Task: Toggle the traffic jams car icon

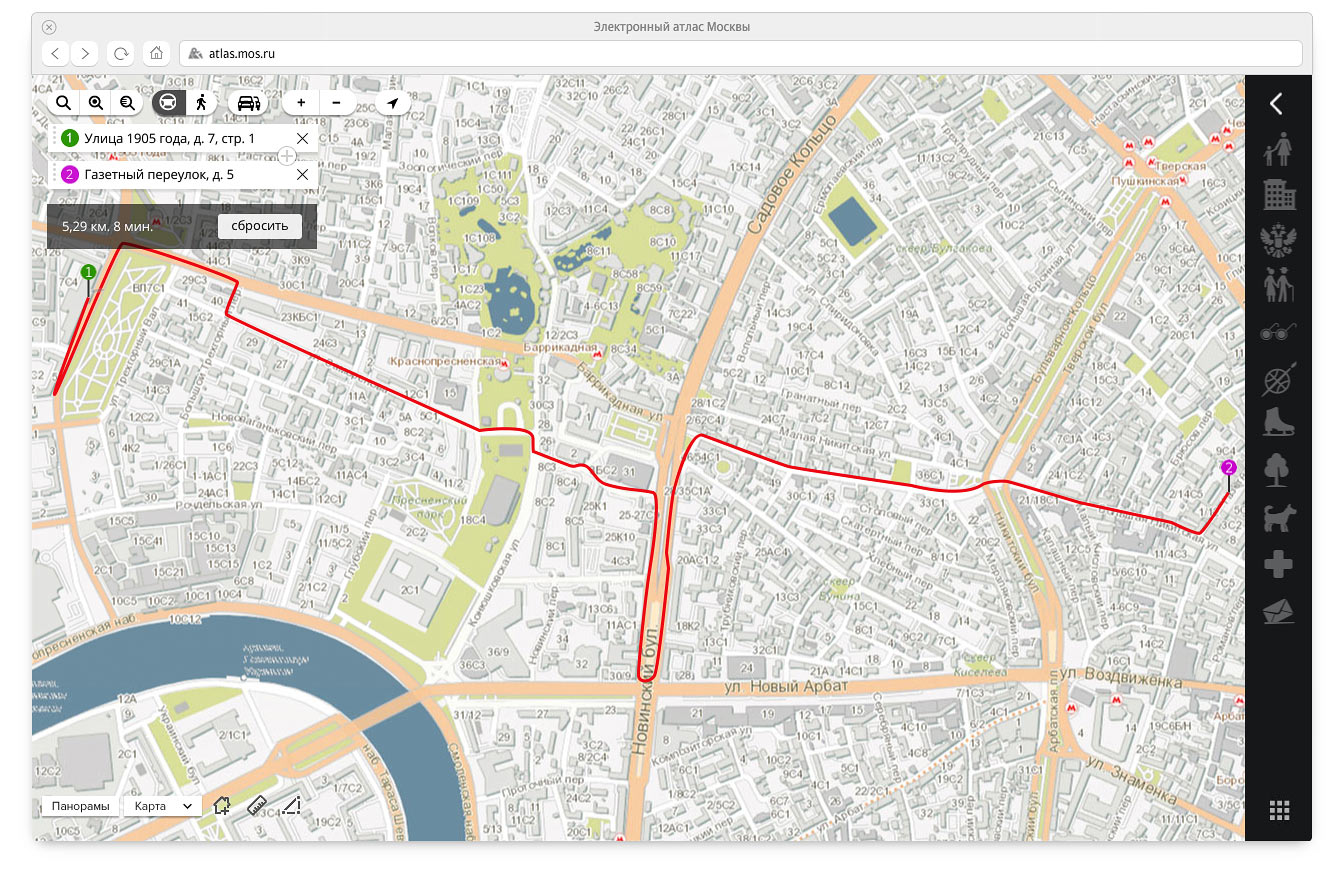Action: [x=246, y=103]
